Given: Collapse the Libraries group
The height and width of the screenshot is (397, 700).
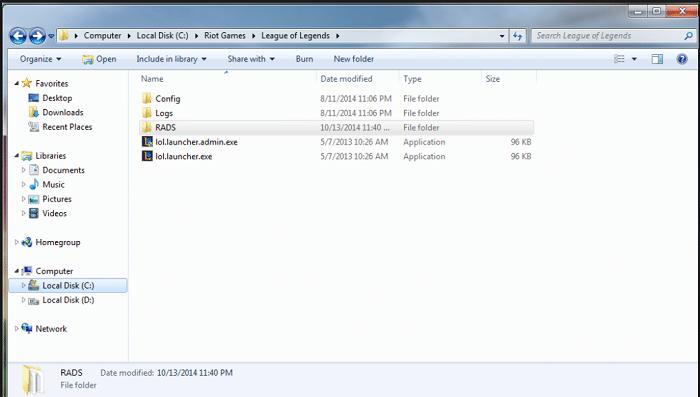Looking at the screenshot, I should 17,155.
